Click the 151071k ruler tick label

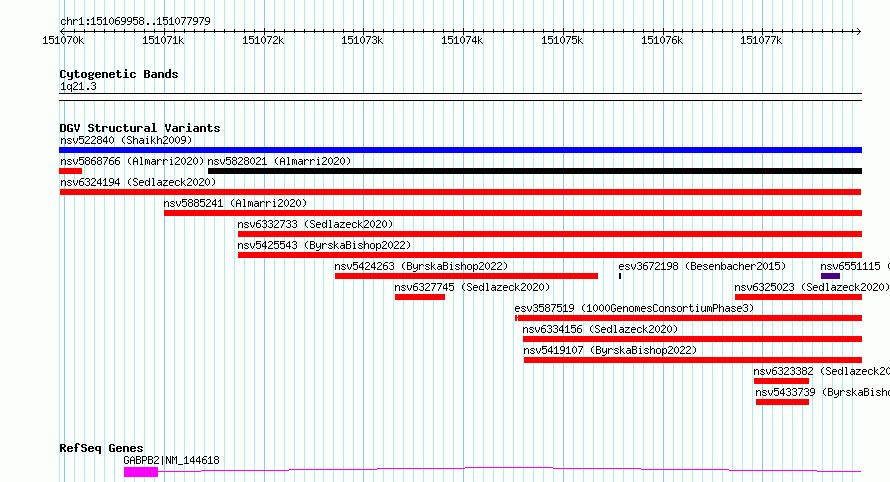[163, 40]
